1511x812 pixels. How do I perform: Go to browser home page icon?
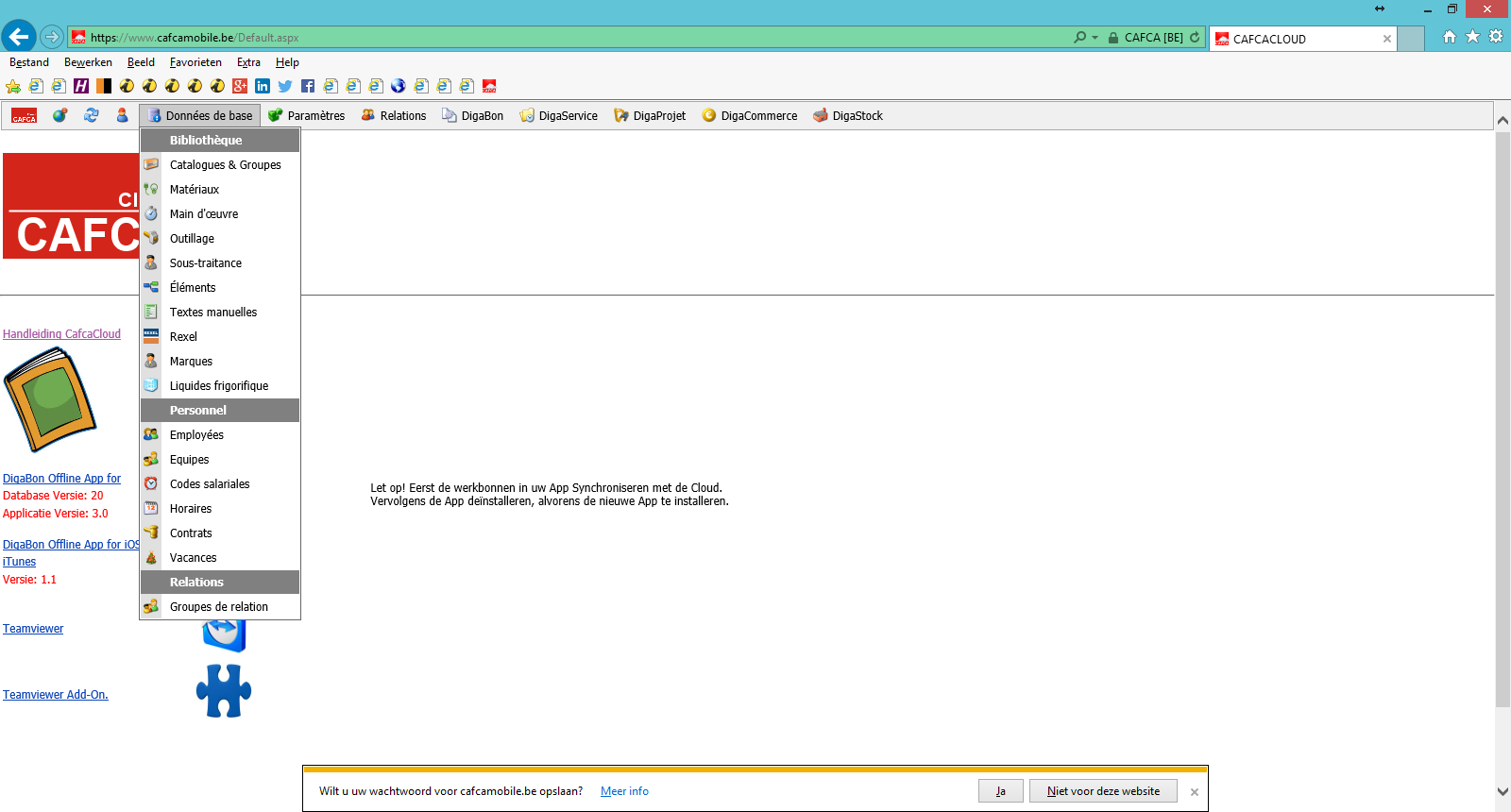tap(1450, 37)
